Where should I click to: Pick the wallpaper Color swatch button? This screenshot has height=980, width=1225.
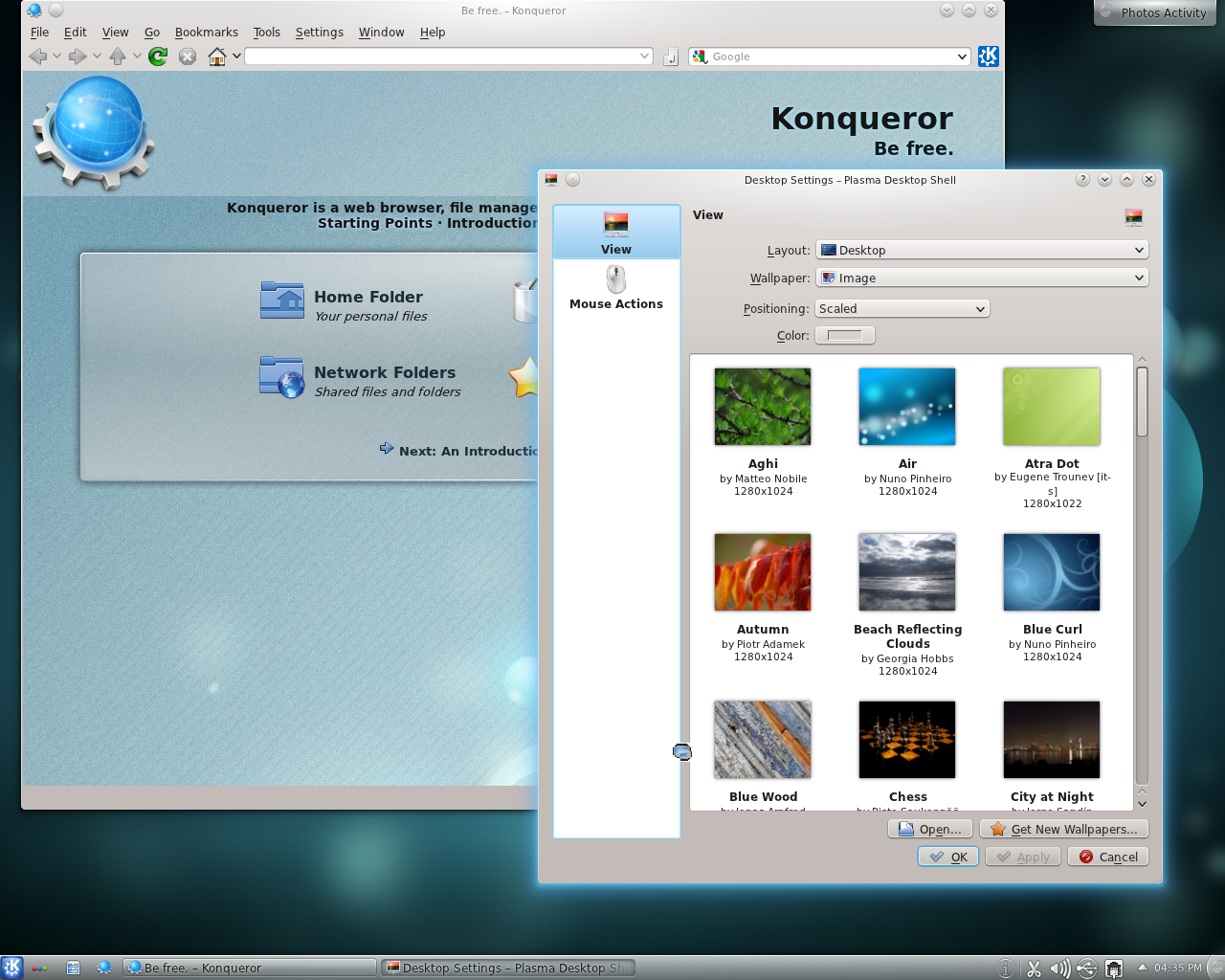(844, 335)
